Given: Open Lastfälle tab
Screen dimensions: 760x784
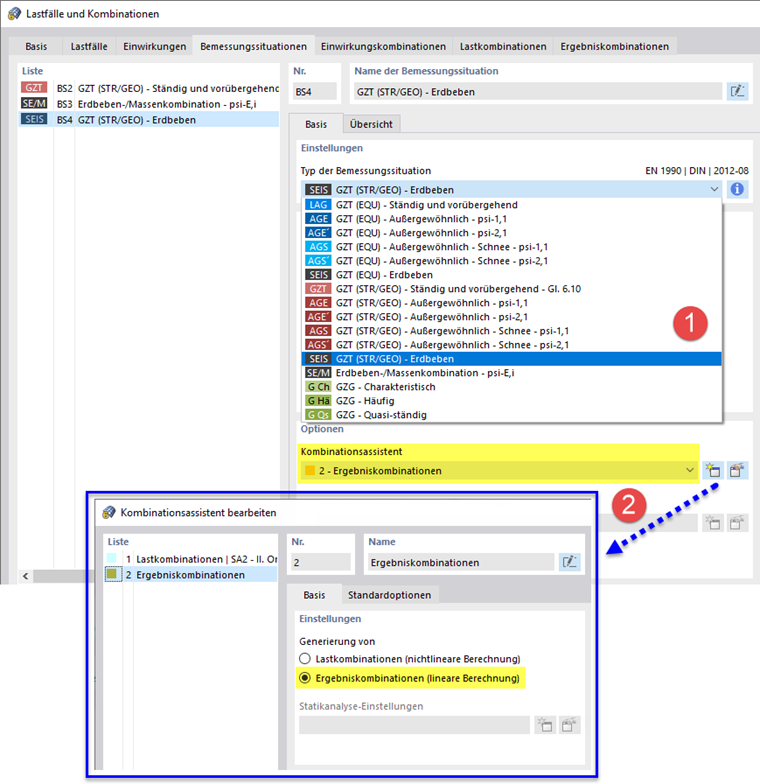Looking at the screenshot, I should click(88, 46).
